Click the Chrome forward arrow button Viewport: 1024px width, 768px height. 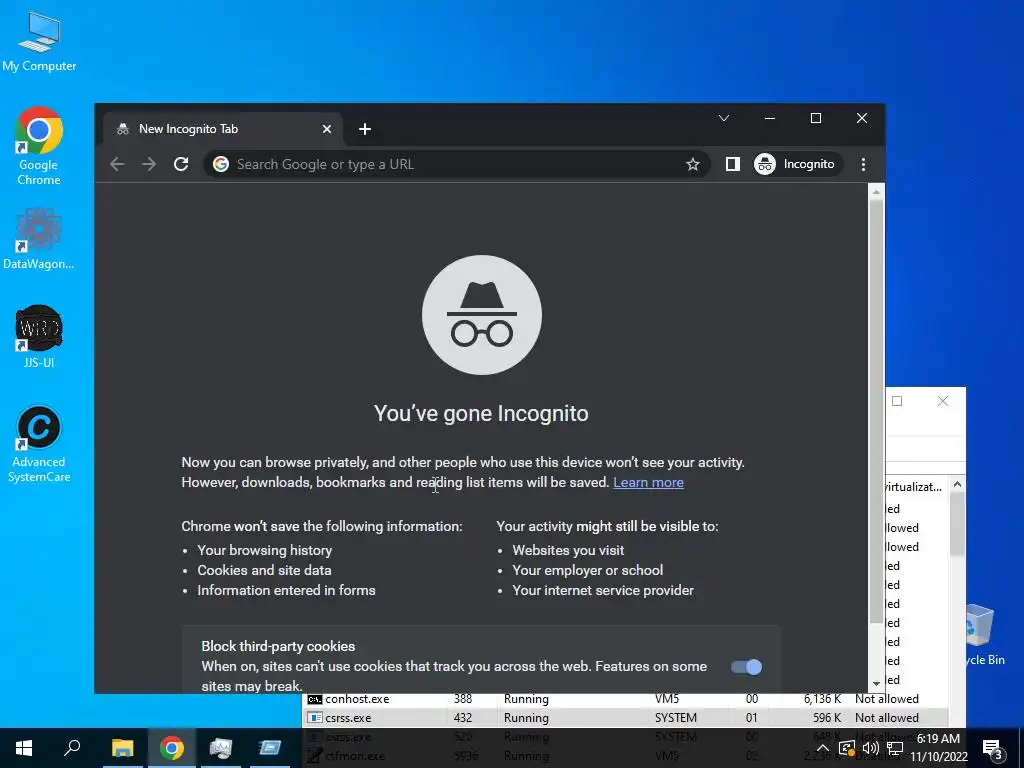point(149,164)
